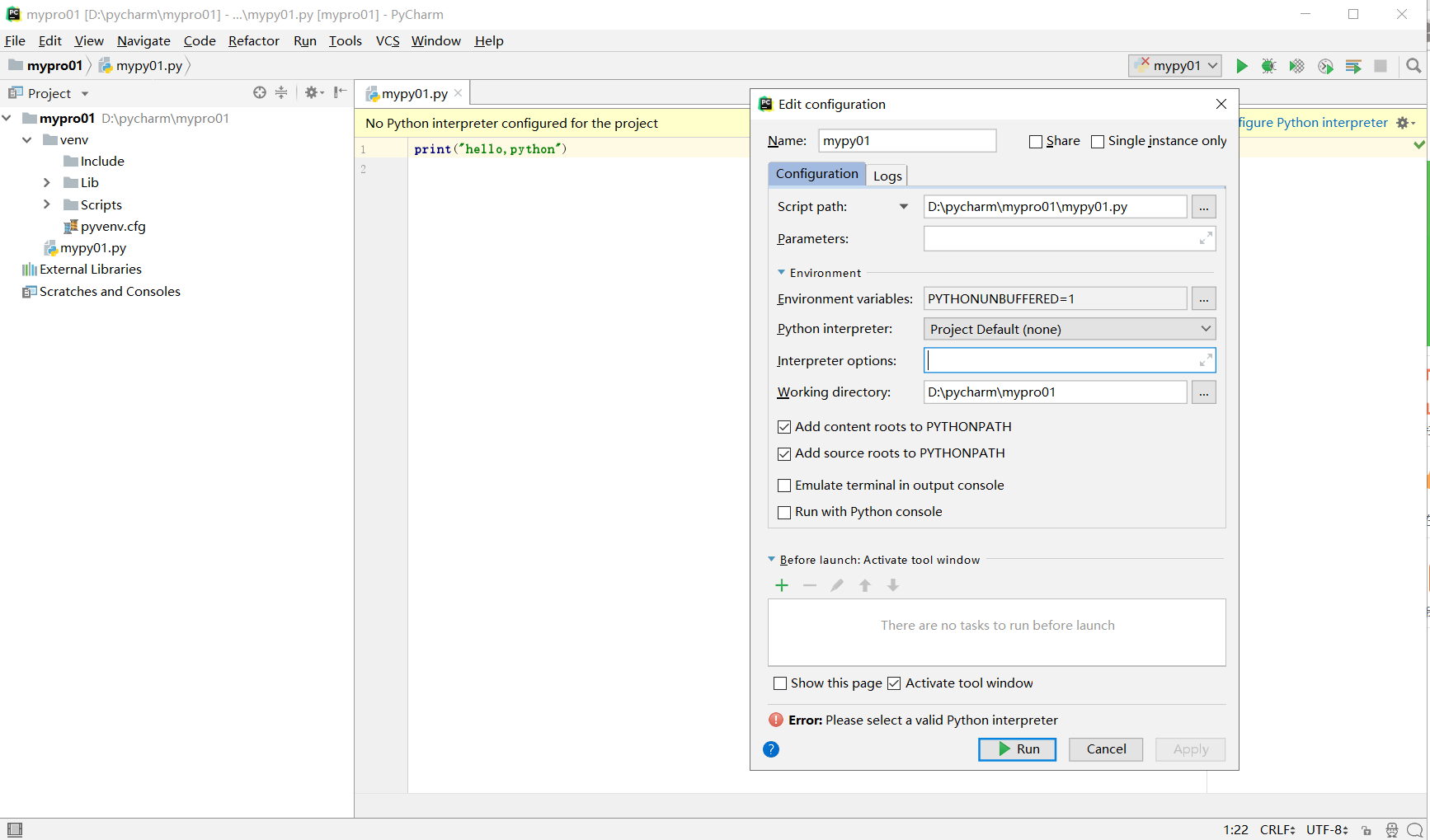Viewport: 1430px width, 840px height.
Task: Click the edit task pencil icon
Action: 837,585
